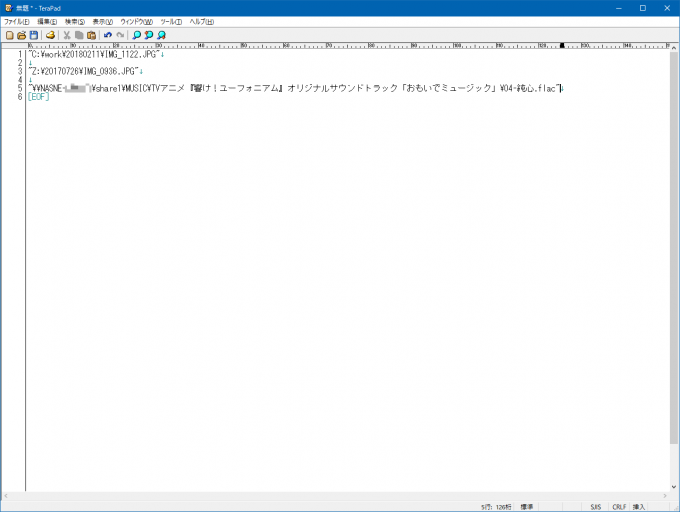The image size is (680, 512).
Task: Open the 表示(V) menu
Action: click(103, 22)
